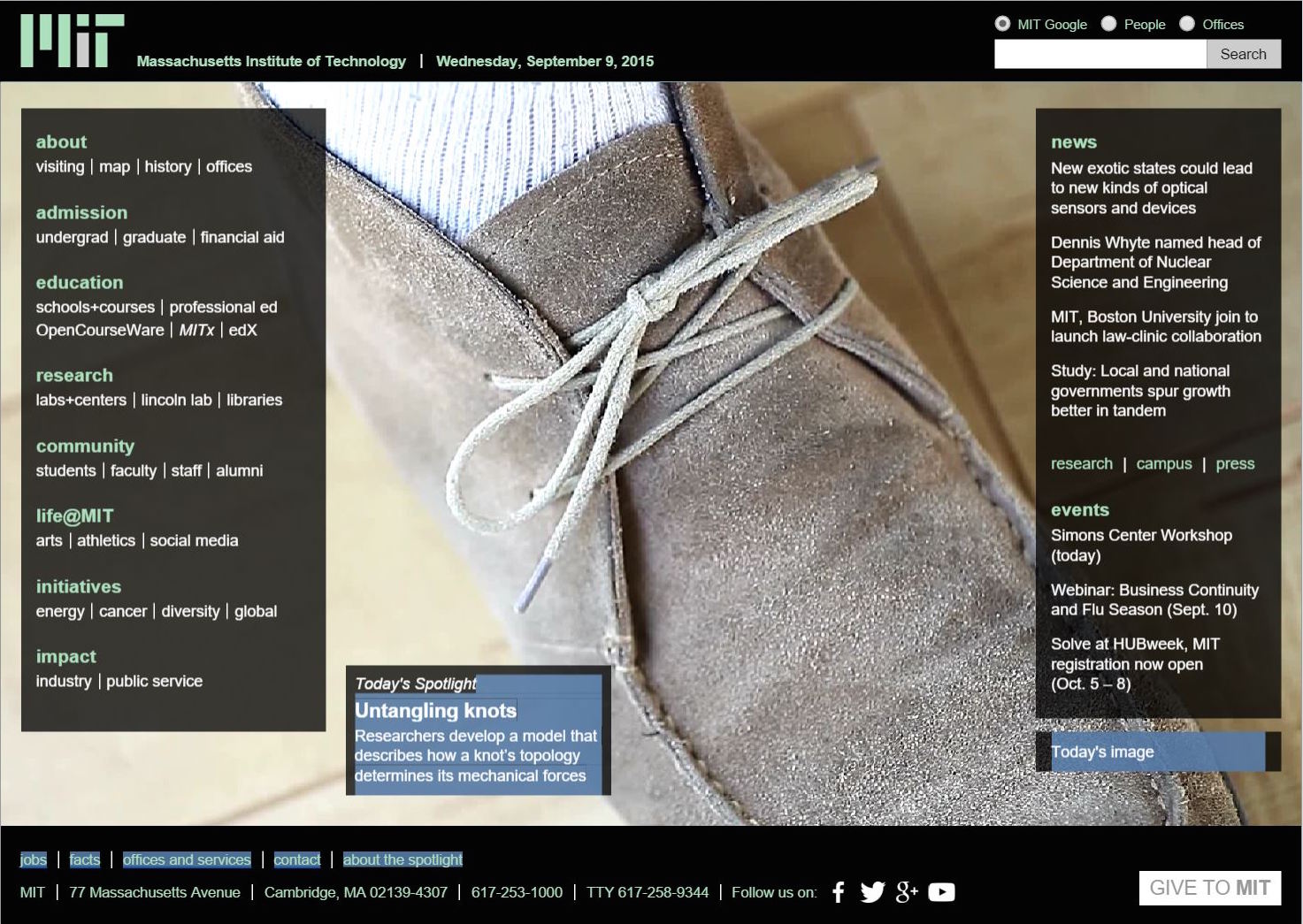
Task: Open the research section heading
Action: click(74, 375)
